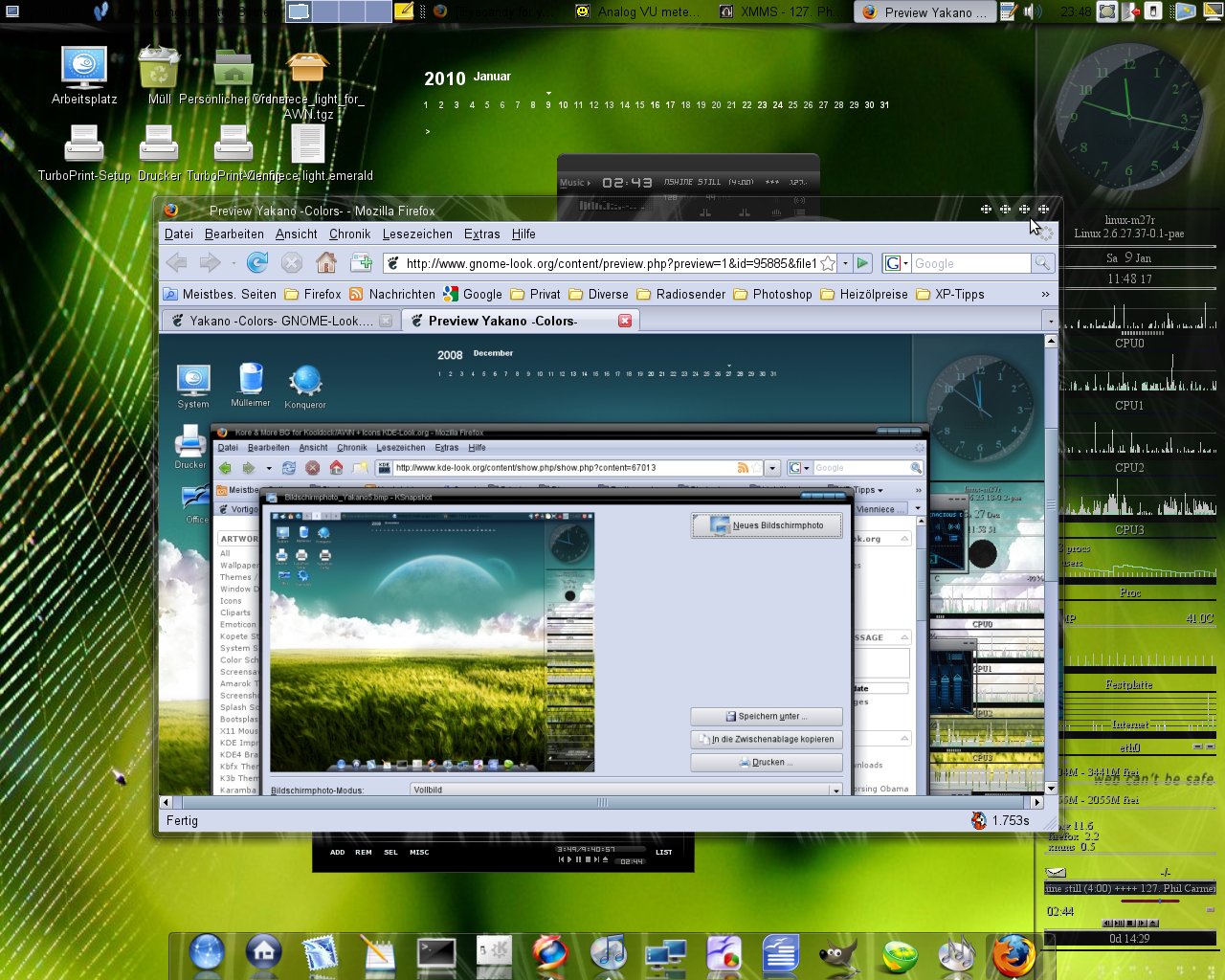Open Meistbes. Seiten bookmark
The height and width of the screenshot is (980, 1225).
click(x=219, y=294)
